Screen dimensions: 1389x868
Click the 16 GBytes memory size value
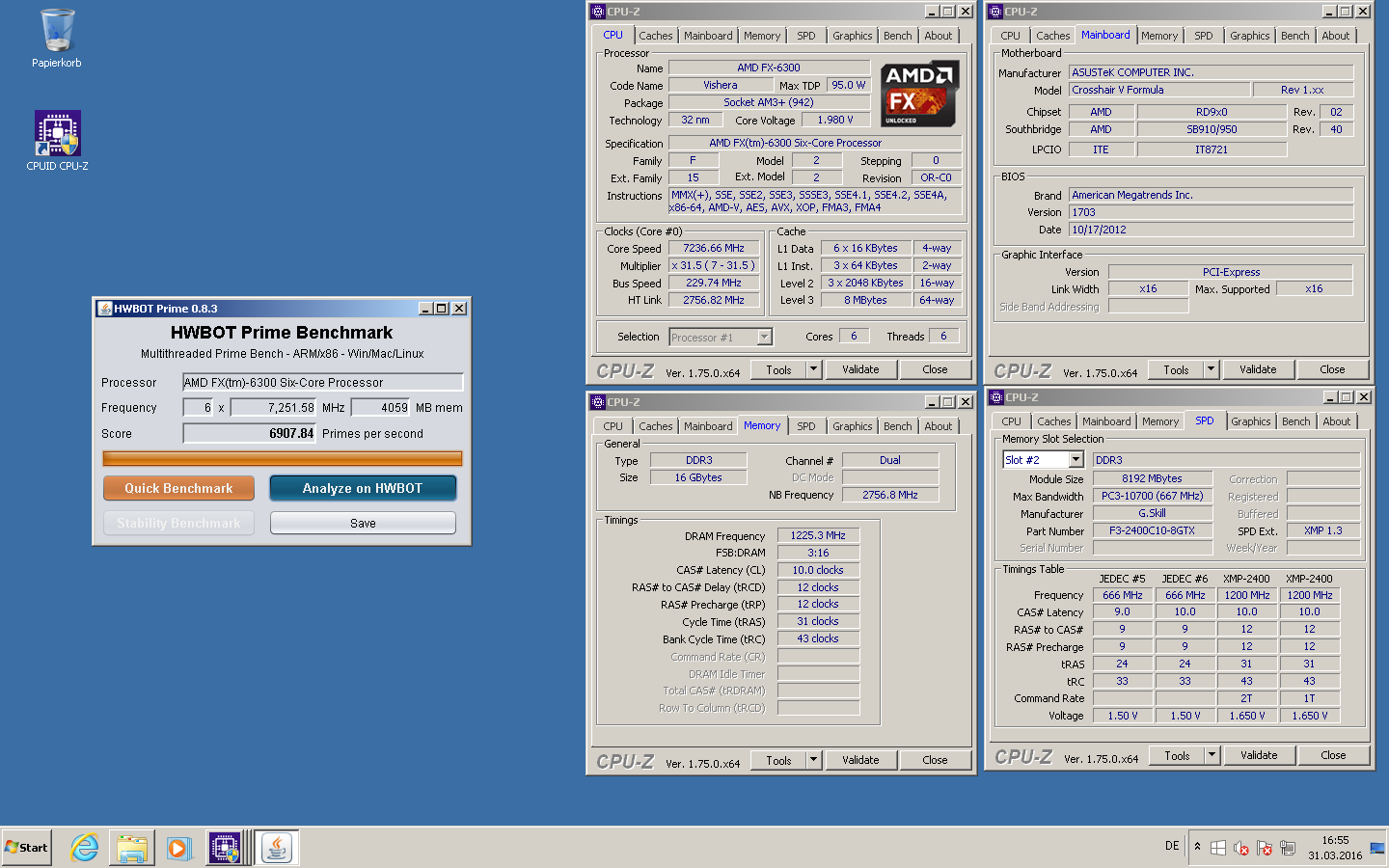click(x=698, y=477)
